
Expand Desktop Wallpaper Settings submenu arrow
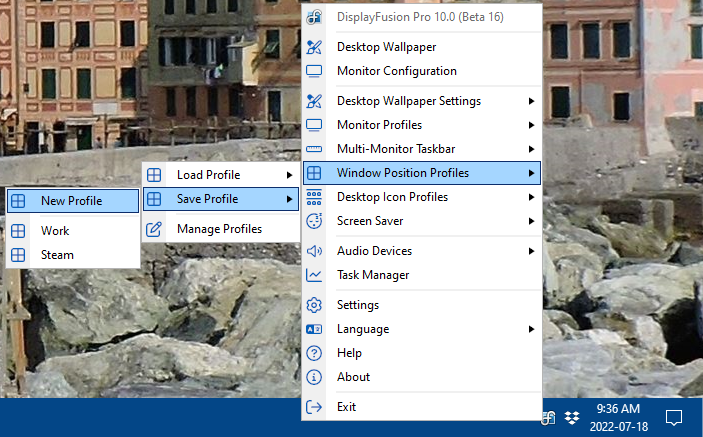click(x=531, y=101)
